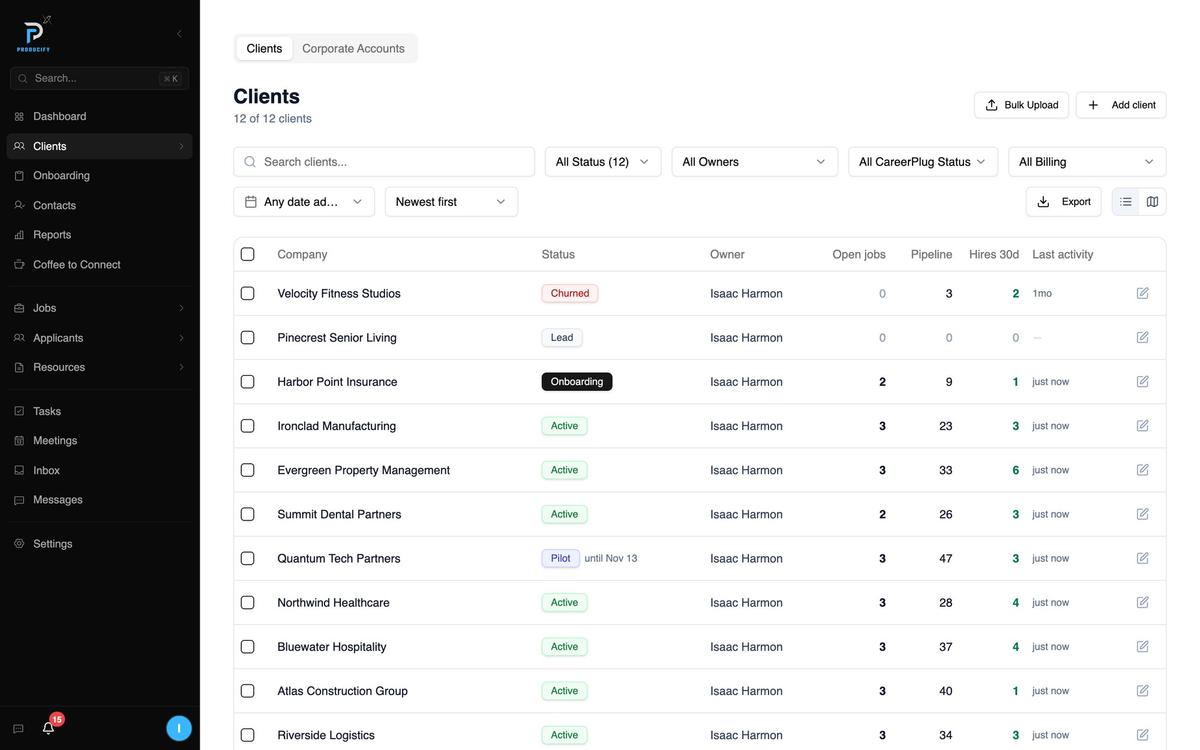Image resolution: width=1200 pixels, height=750 pixels.
Task: Switch to Corporate Accounts tab
Action: [353, 48]
